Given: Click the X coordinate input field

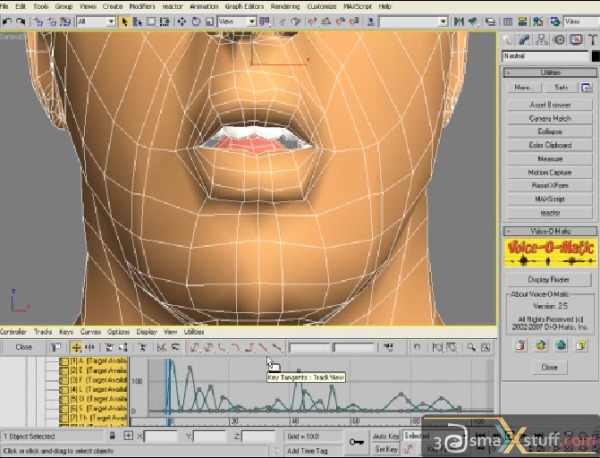Looking at the screenshot, I should click(x=161, y=436).
